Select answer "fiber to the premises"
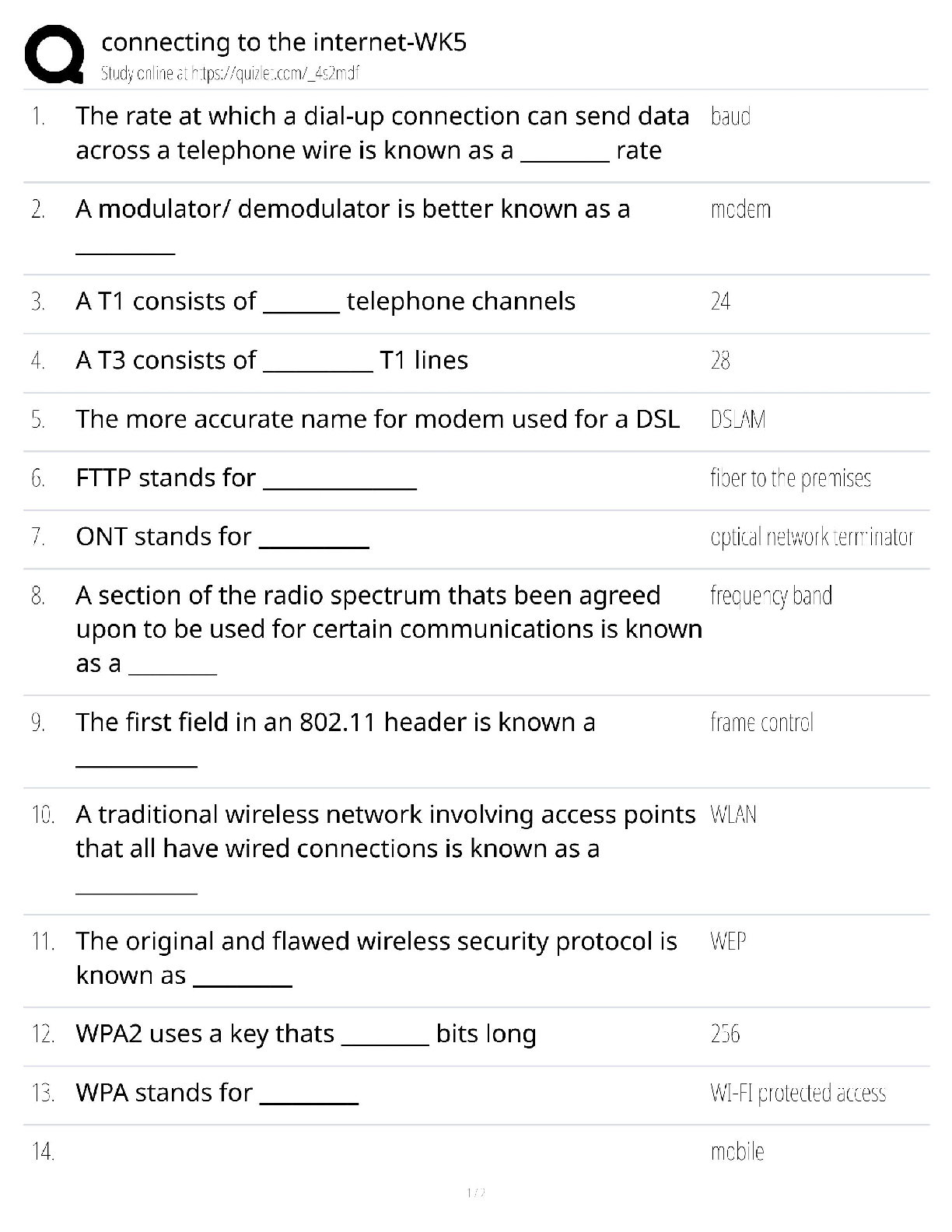 [790, 478]
